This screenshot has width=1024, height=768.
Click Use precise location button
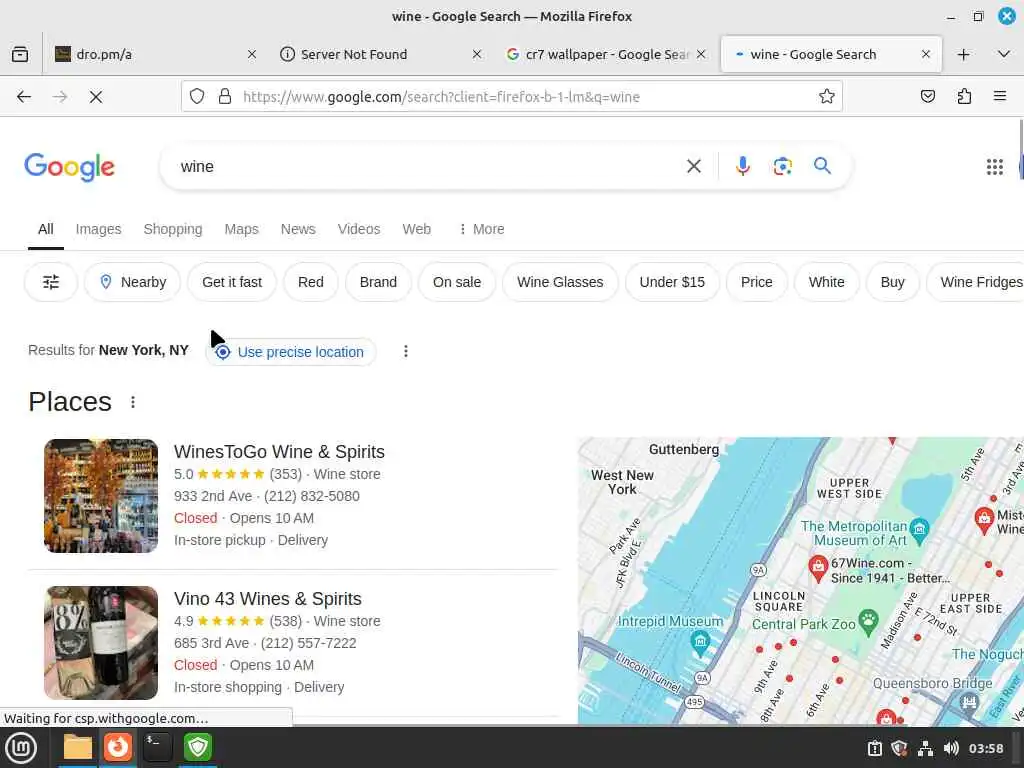tap(291, 352)
